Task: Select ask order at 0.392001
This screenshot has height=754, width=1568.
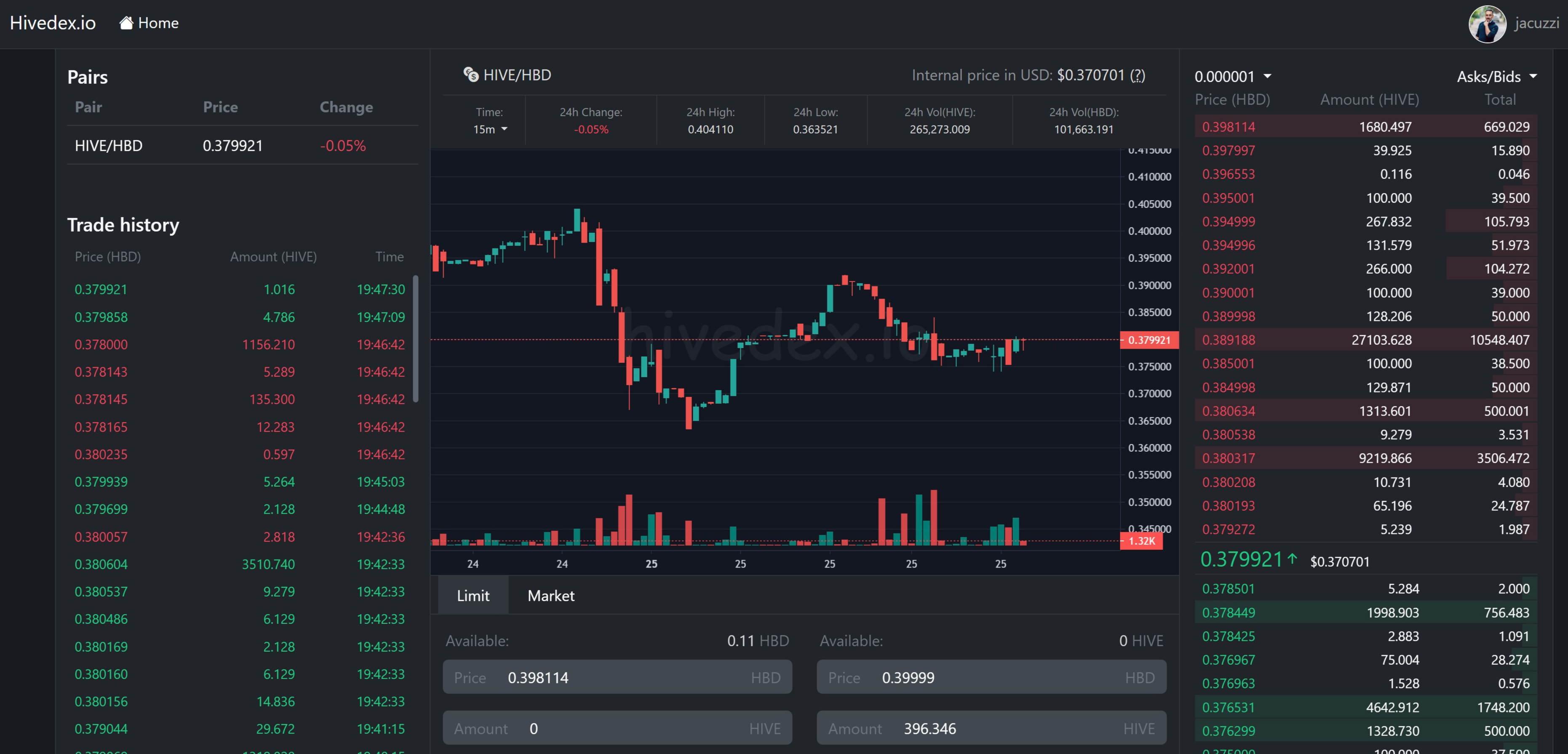Action: (x=1365, y=268)
